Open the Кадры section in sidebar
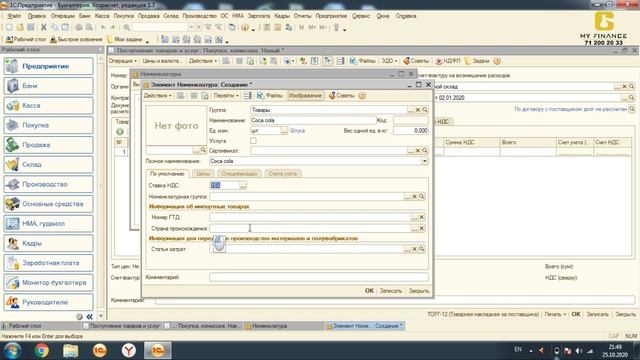This screenshot has width=640, height=360. coord(49,243)
